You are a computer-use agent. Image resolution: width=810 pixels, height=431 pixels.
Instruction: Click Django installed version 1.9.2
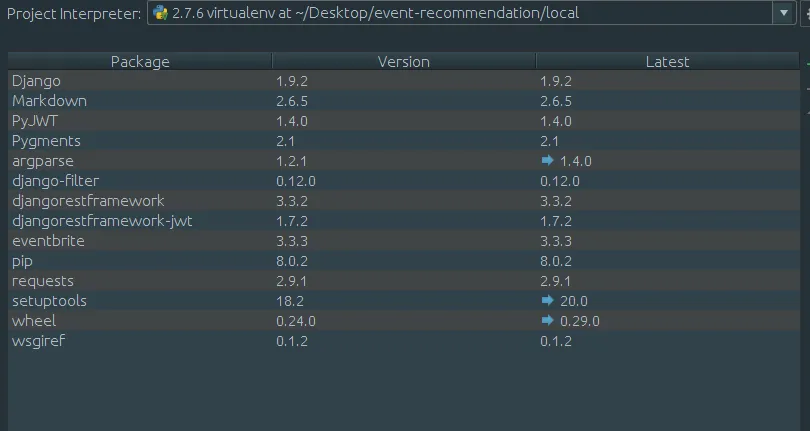[x=292, y=81]
